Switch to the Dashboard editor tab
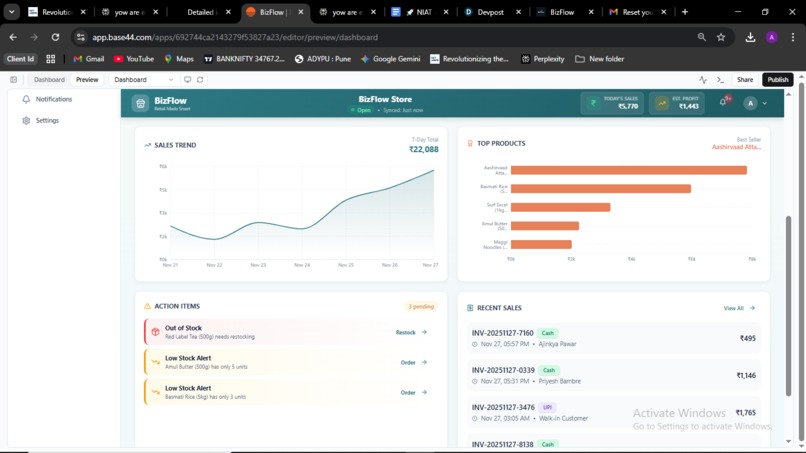The image size is (806, 453). 49,80
